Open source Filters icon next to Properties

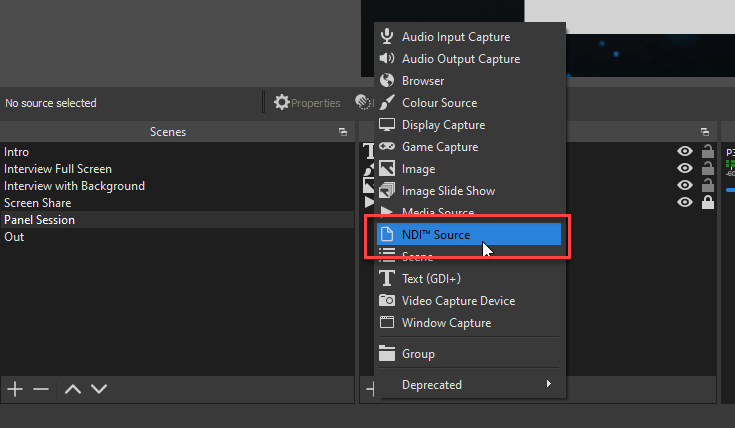[364, 102]
